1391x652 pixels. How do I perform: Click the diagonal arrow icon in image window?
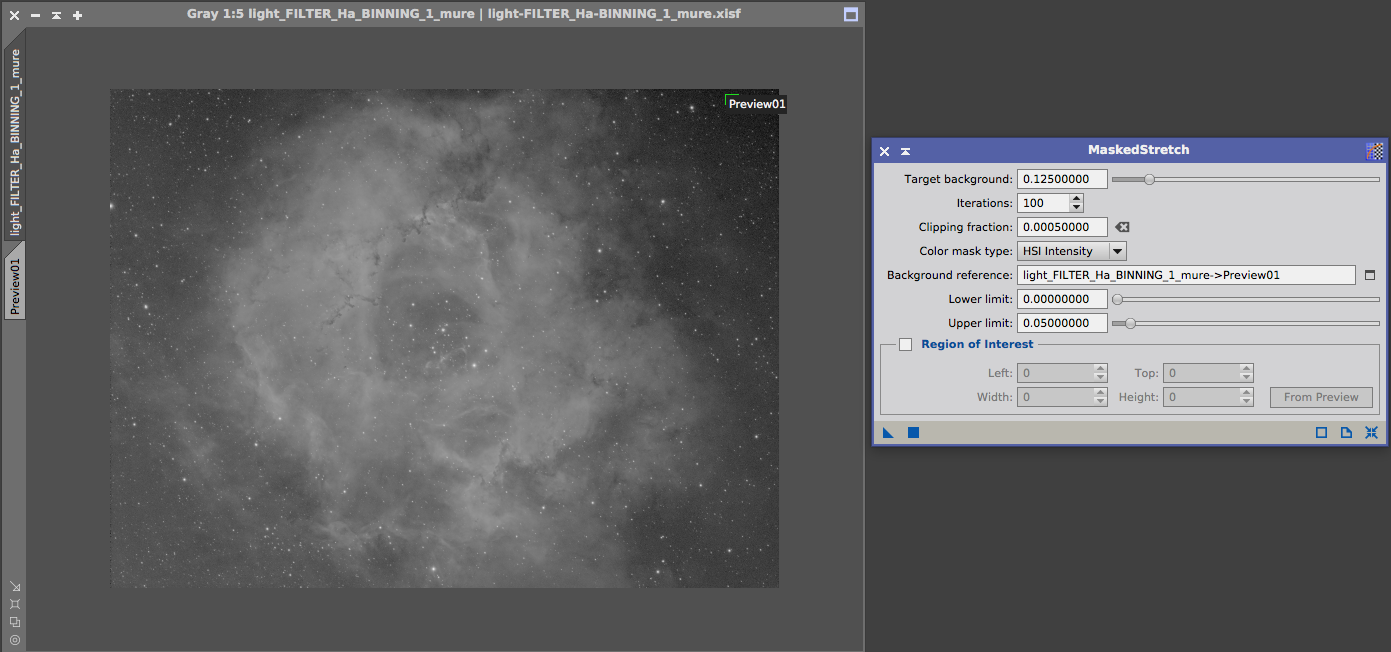click(x=15, y=586)
